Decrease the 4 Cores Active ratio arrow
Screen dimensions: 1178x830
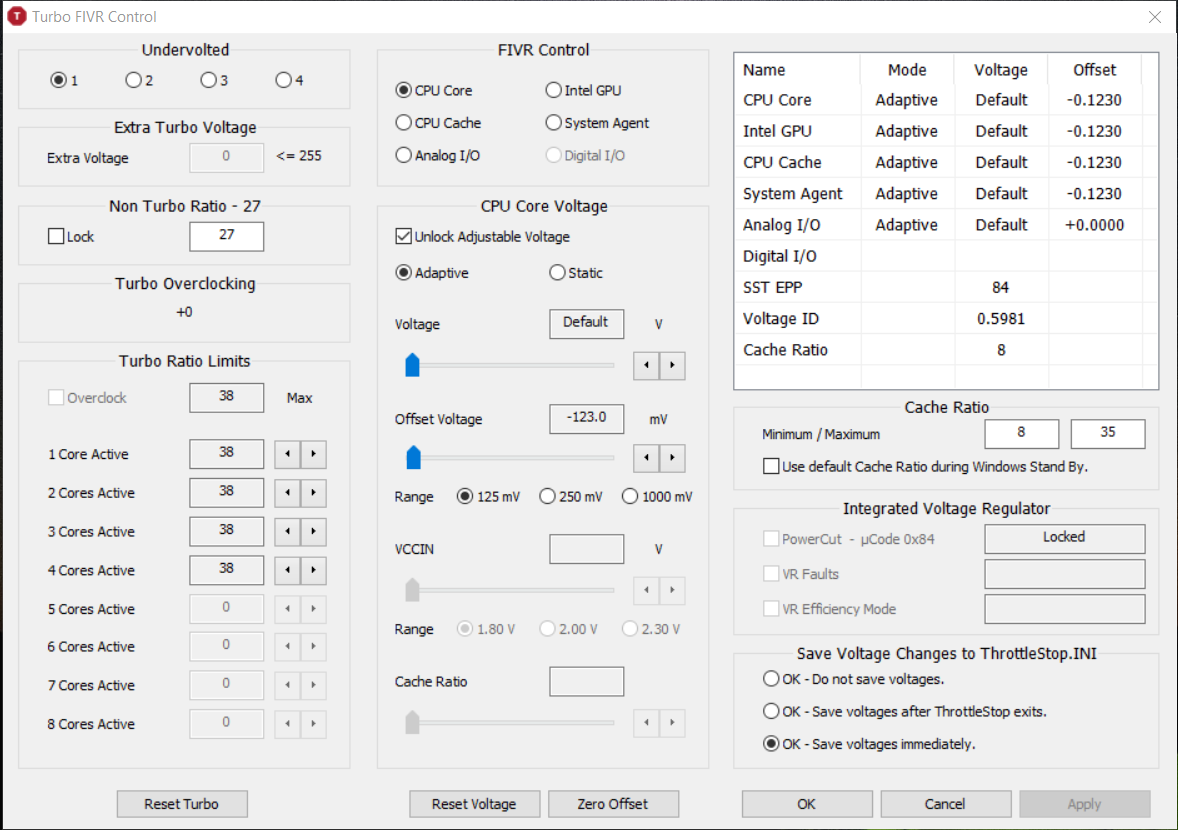pos(287,570)
